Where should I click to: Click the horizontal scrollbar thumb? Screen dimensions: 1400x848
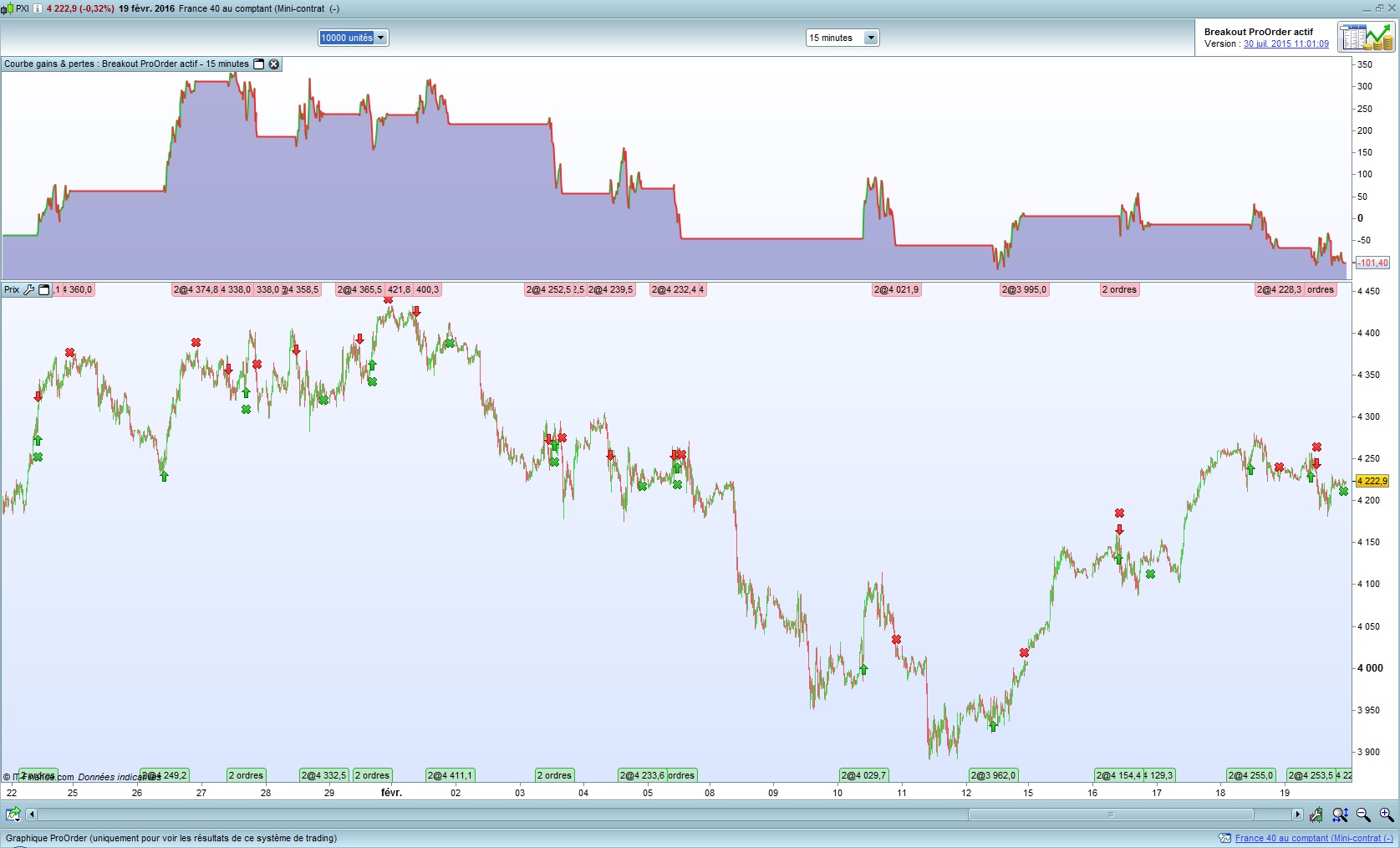pyautogui.click(x=1111, y=814)
